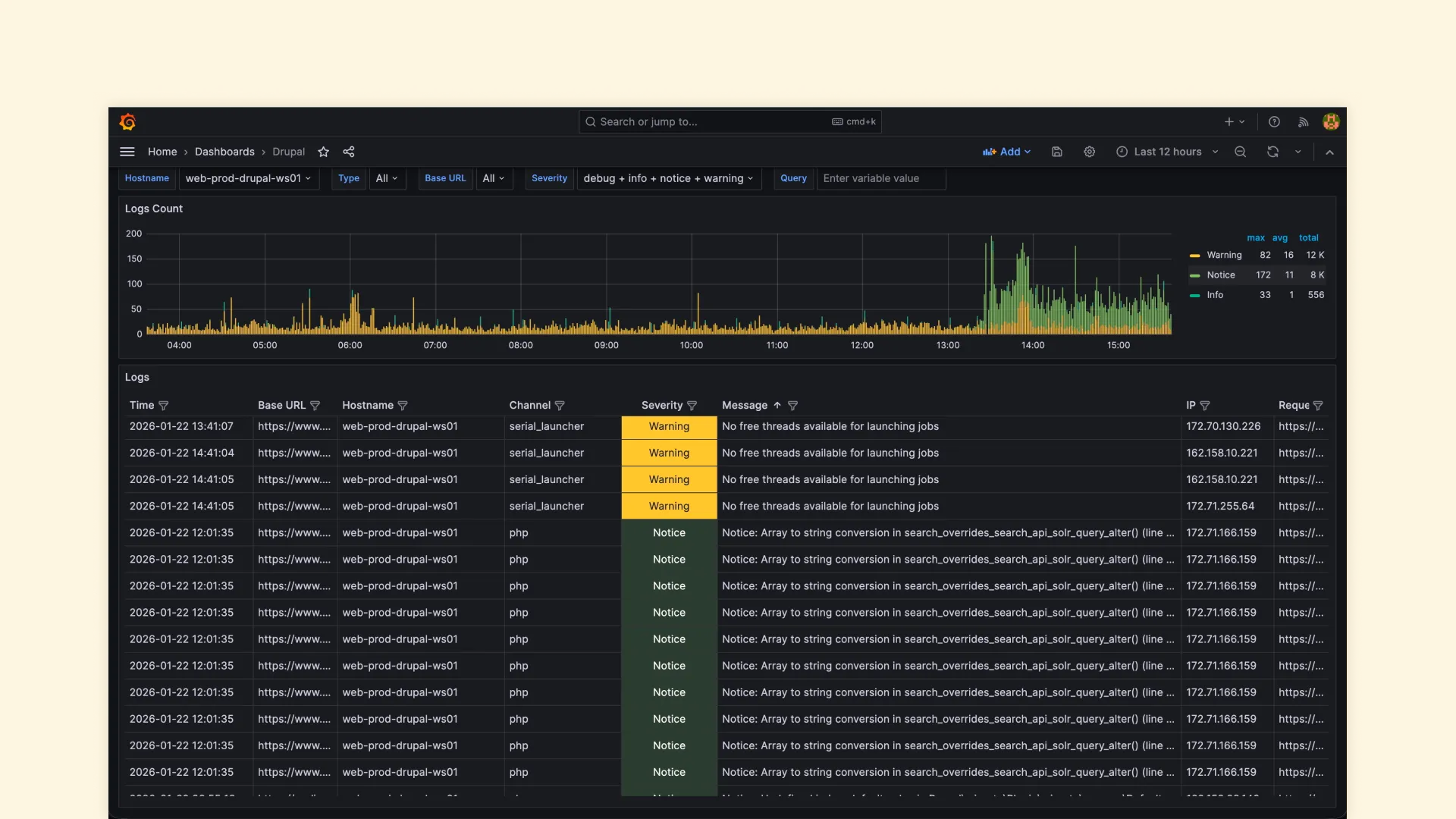Image resolution: width=1456 pixels, height=819 pixels.
Task: Share the Drupal dashboard
Action: tap(349, 152)
